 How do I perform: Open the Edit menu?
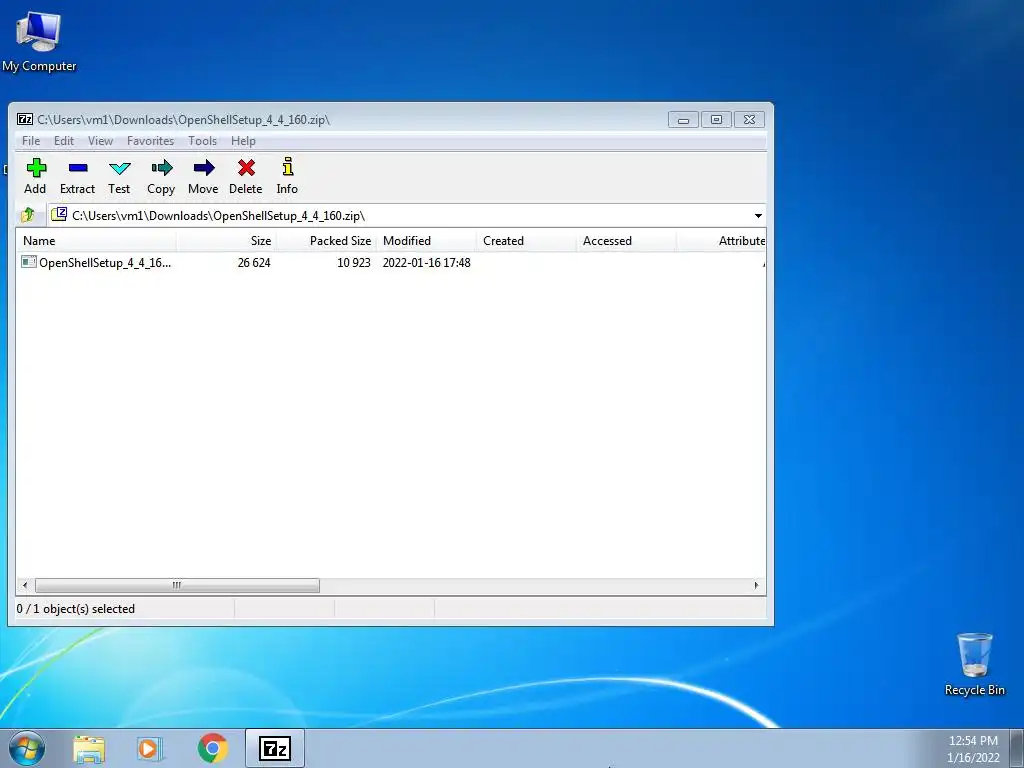pyautogui.click(x=64, y=141)
